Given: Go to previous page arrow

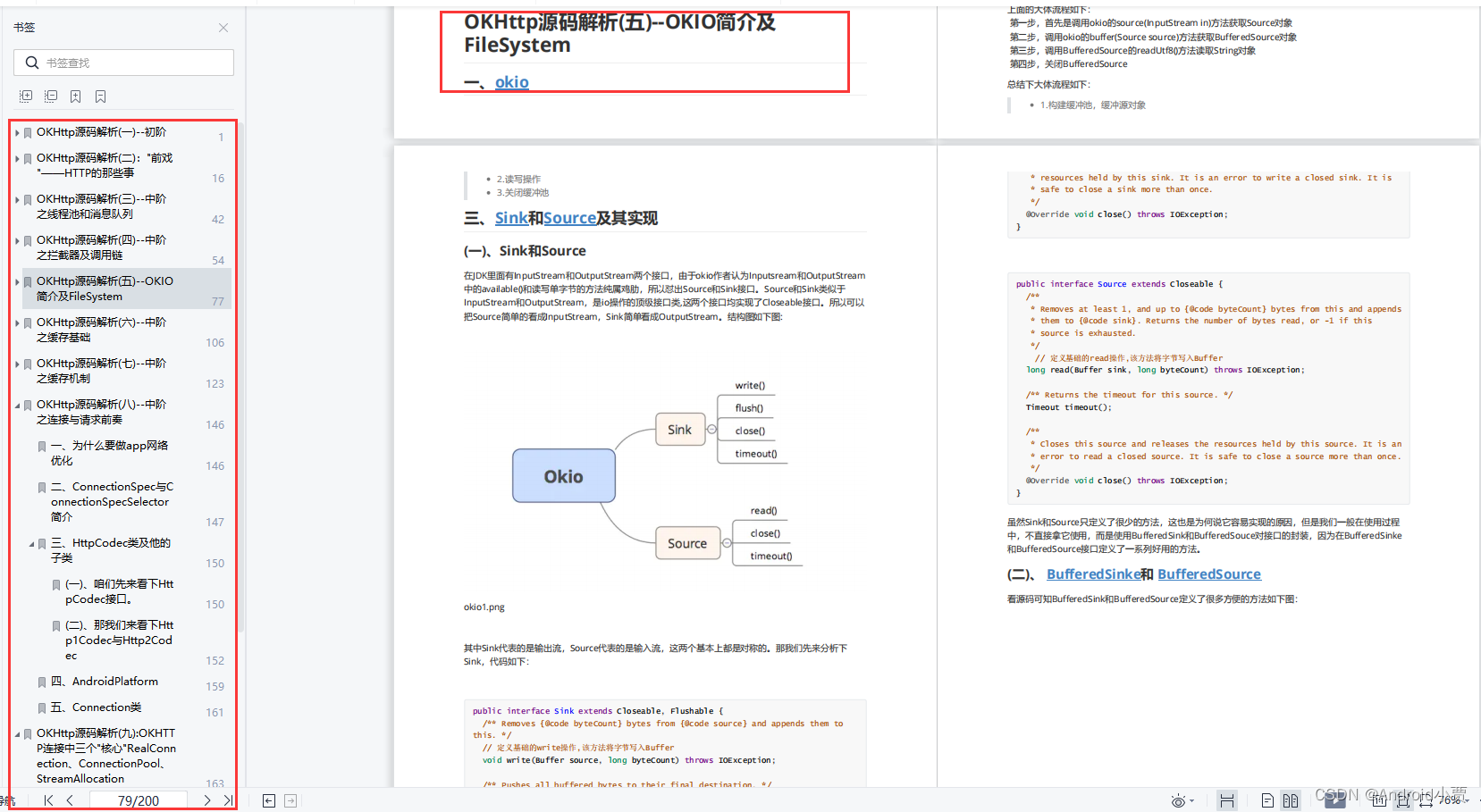Looking at the screenshot, I should 70,800.
